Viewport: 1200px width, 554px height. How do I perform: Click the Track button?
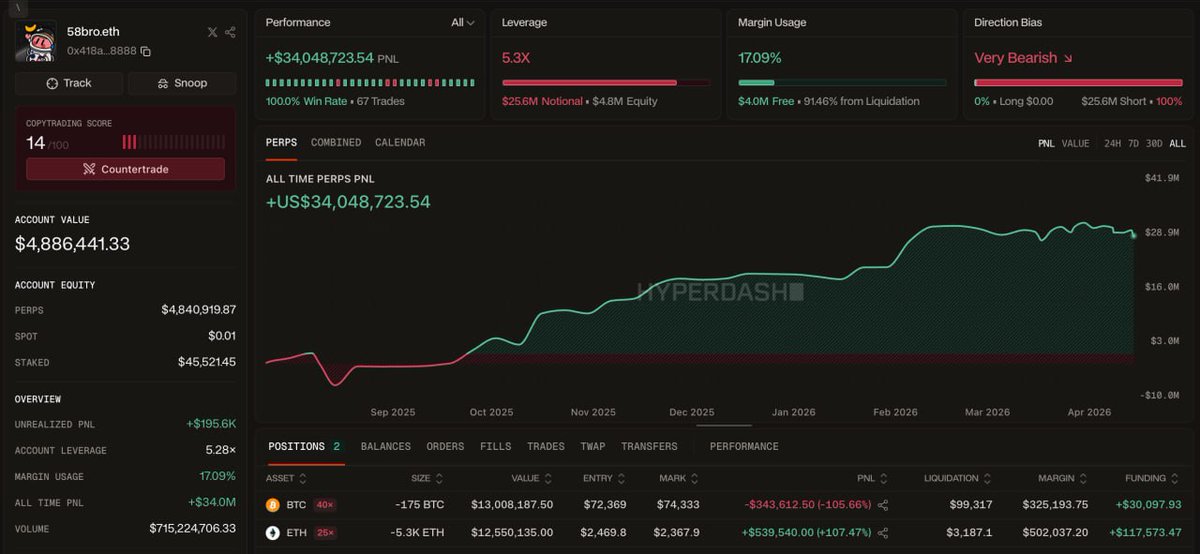pos(69,83)
